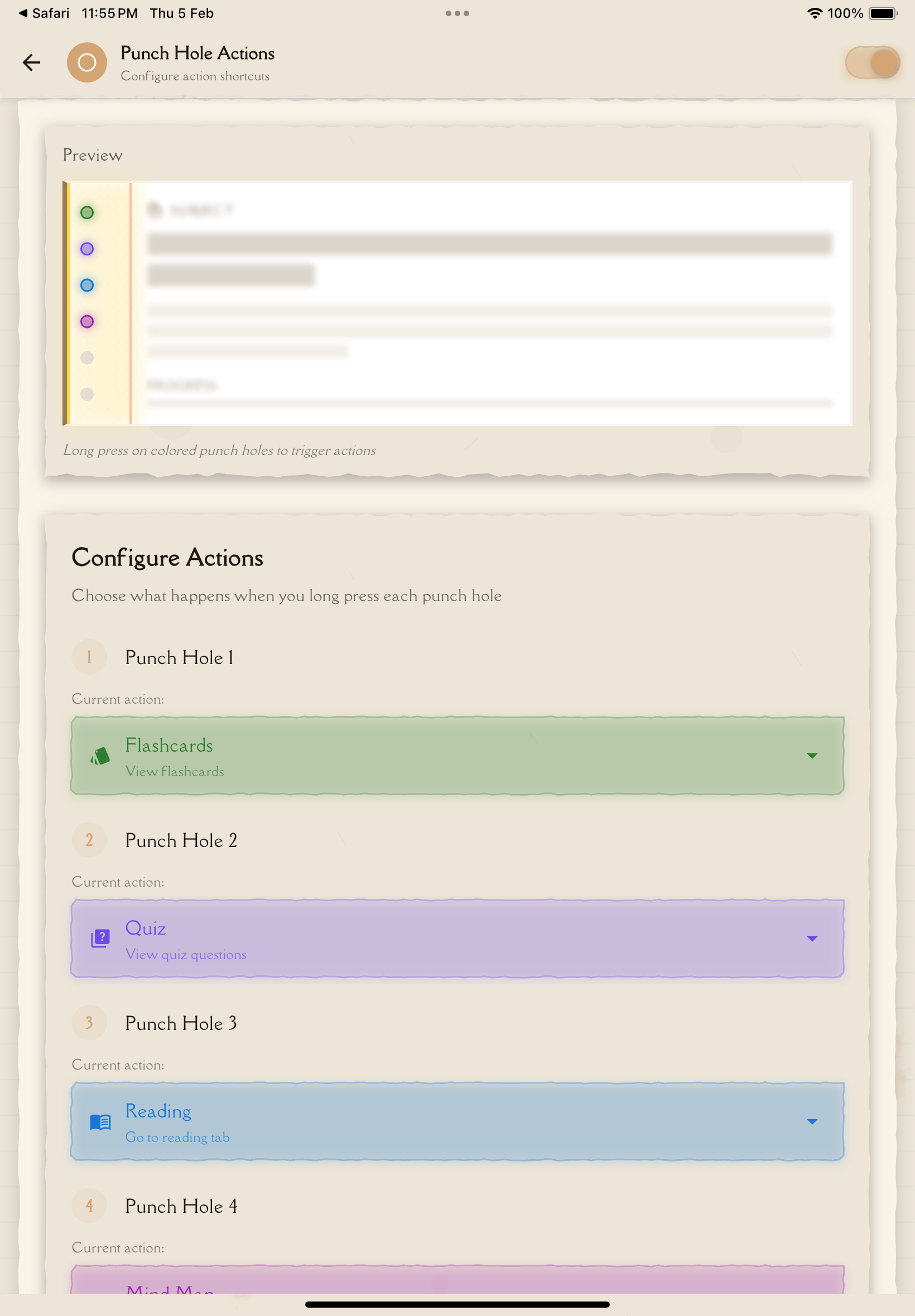Tap the orange punch hole circle icon
The height and width of the screenshot is (1316, 915).
[86, 62]
